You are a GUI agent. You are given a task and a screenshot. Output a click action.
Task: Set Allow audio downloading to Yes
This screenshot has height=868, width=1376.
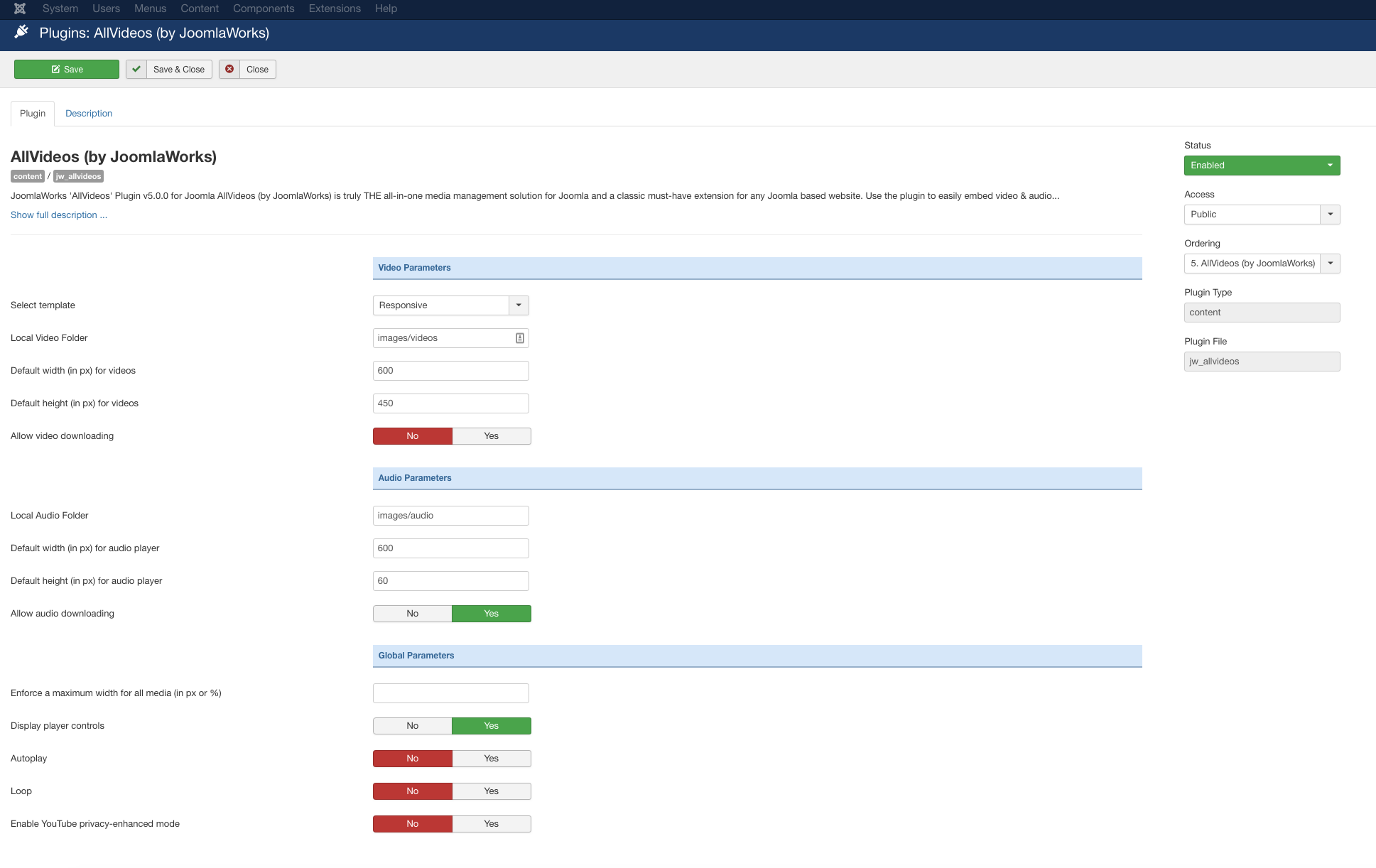coord(492,614)
